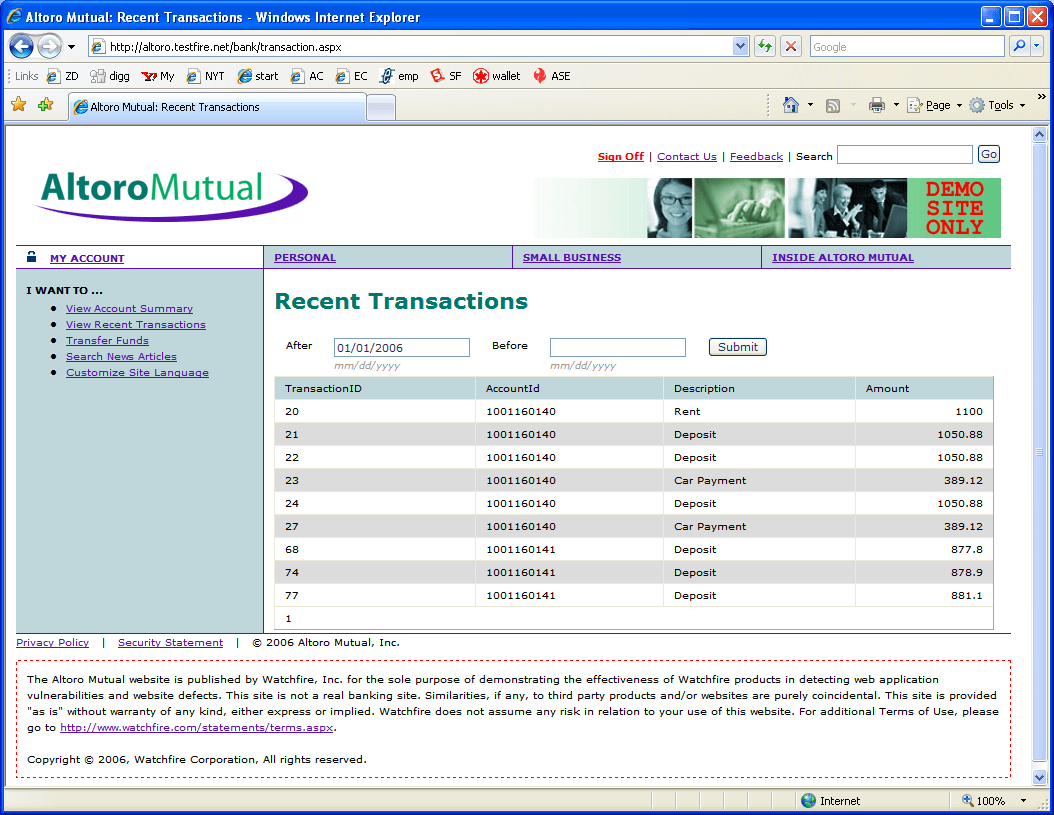Viewport: 1054px width, 815px height.
Task: Open the Page menu dropdown
Action: click(x=936, y=105)
